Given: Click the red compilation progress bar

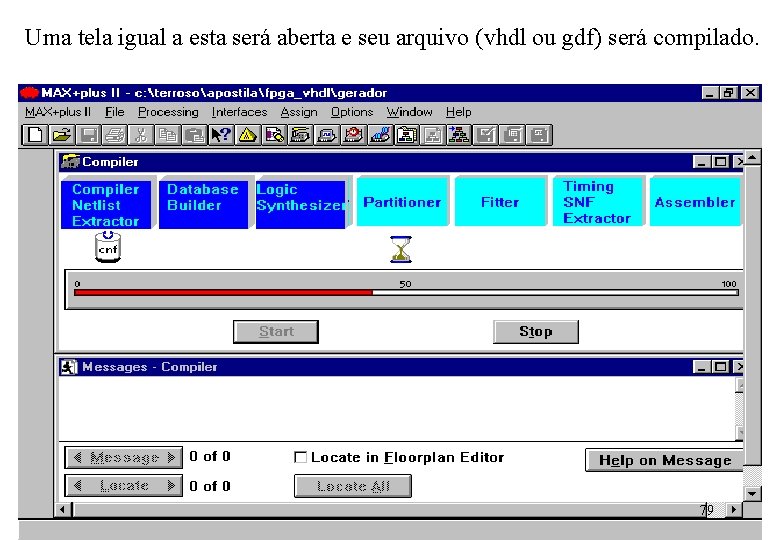Looking at the screenshot, I should 223,293.
